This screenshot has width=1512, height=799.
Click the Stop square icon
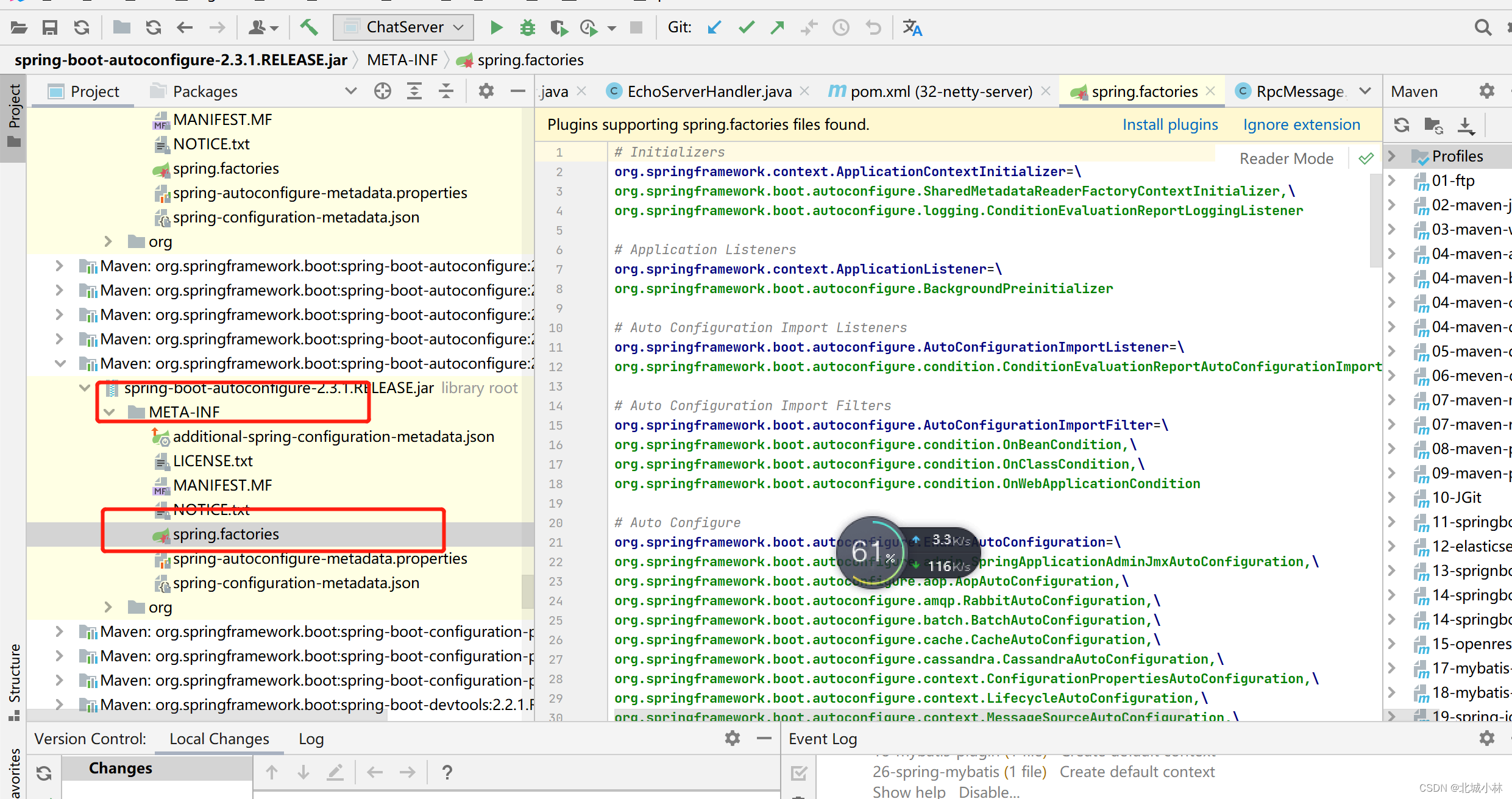(x=636, y=27)
